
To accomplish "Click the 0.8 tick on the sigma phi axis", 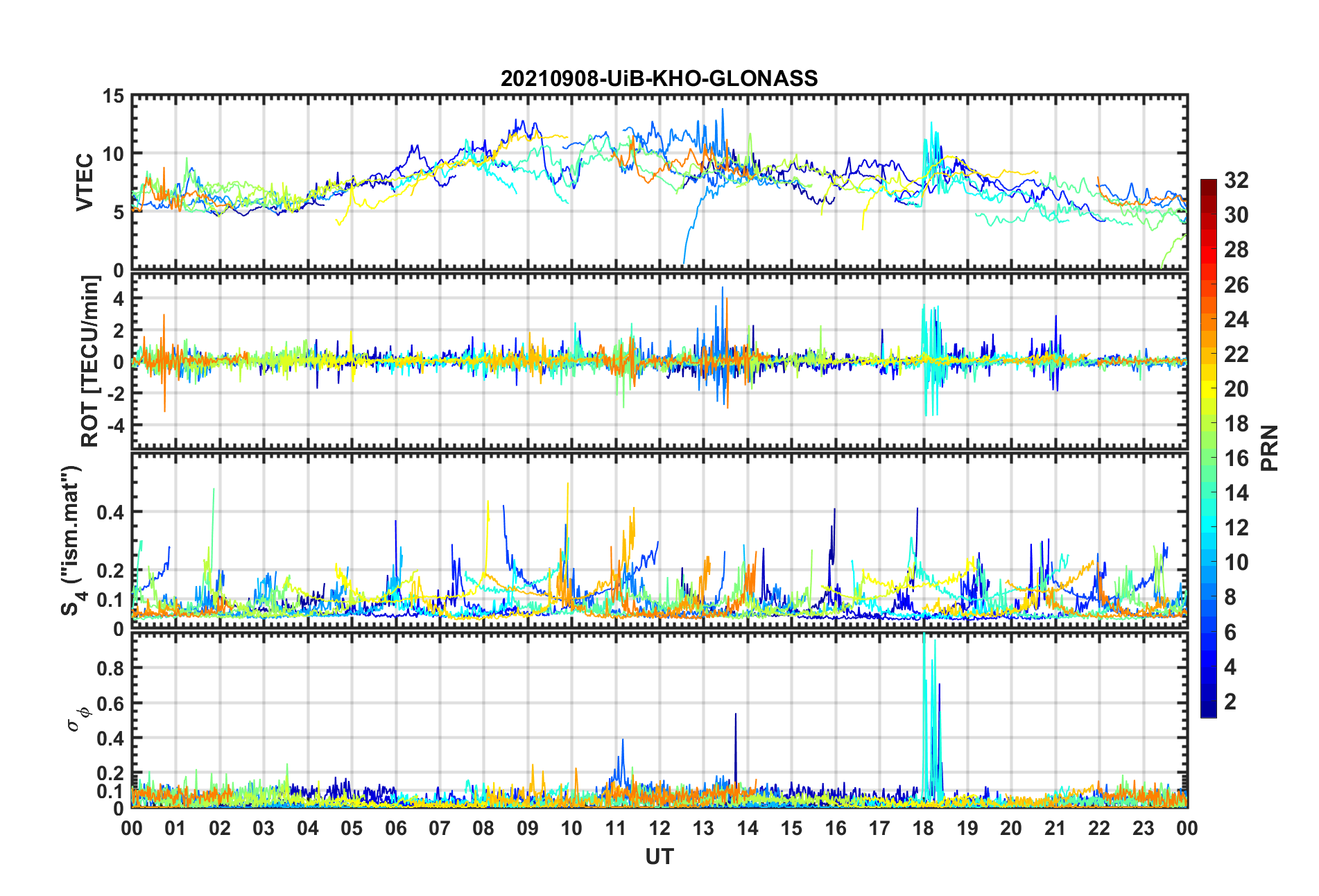I will tap(110, 669).
